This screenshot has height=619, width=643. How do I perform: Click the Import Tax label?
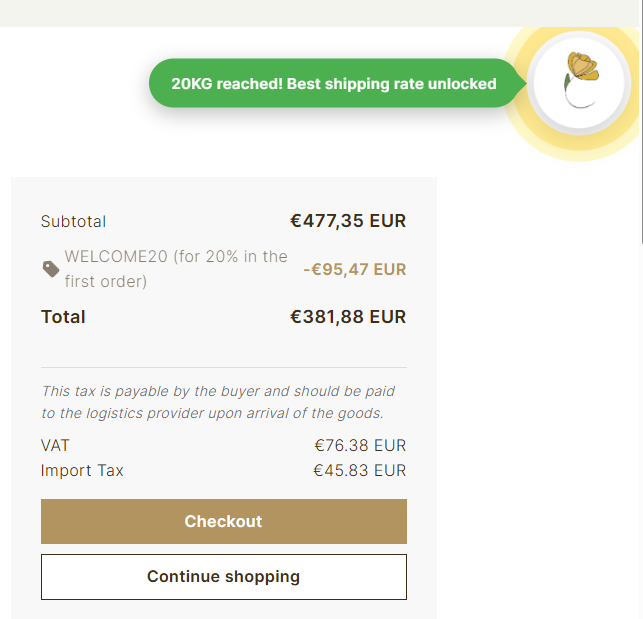tap(82, 470)
